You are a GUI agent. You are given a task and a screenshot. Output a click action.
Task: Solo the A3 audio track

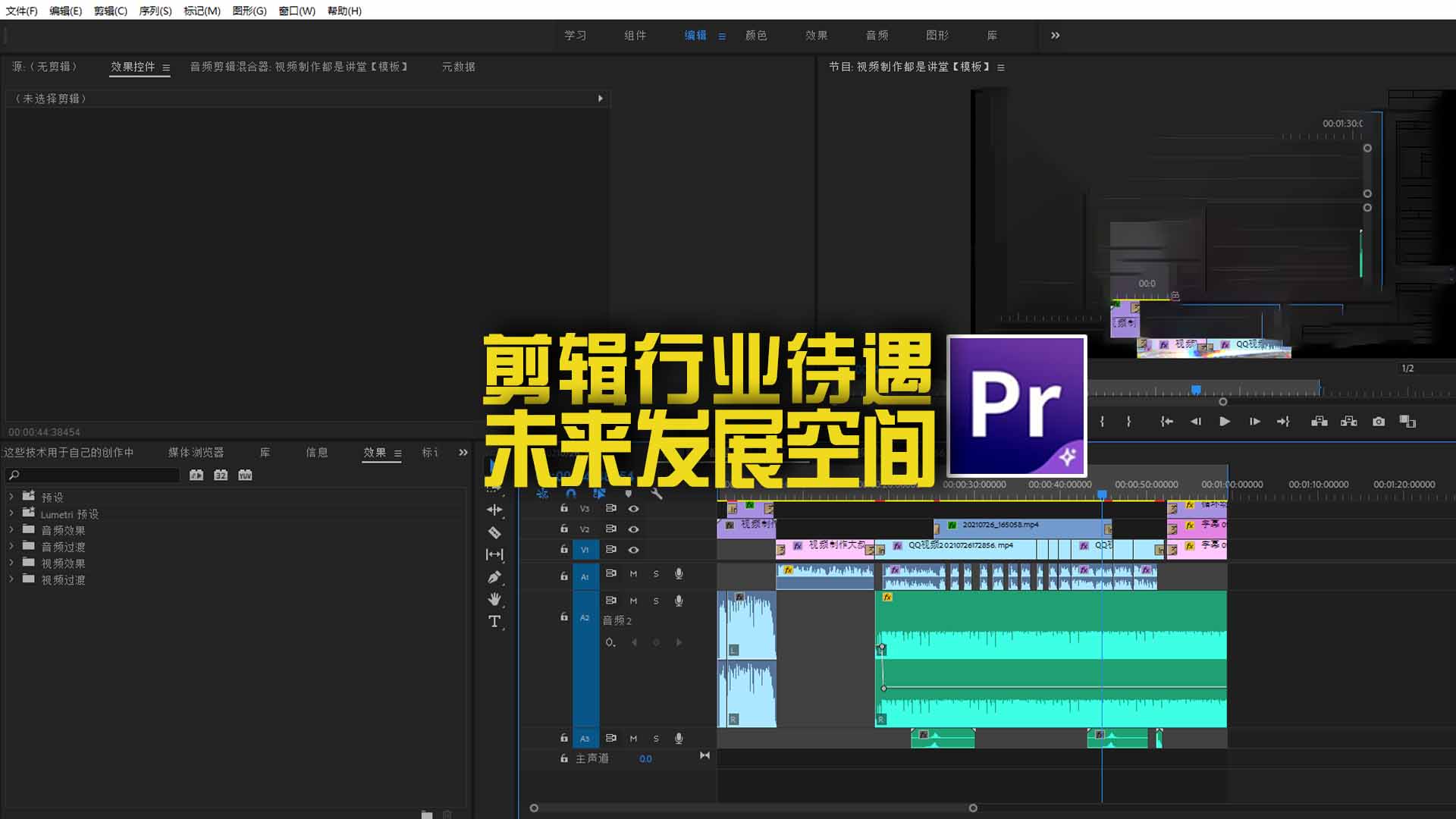(x=656, y=739)
